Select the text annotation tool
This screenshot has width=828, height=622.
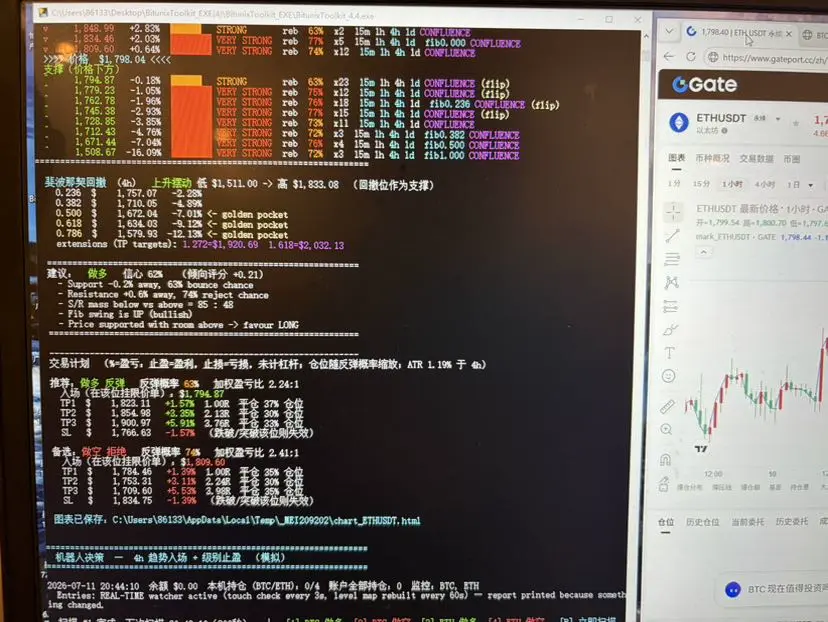(x=669, y=353)
